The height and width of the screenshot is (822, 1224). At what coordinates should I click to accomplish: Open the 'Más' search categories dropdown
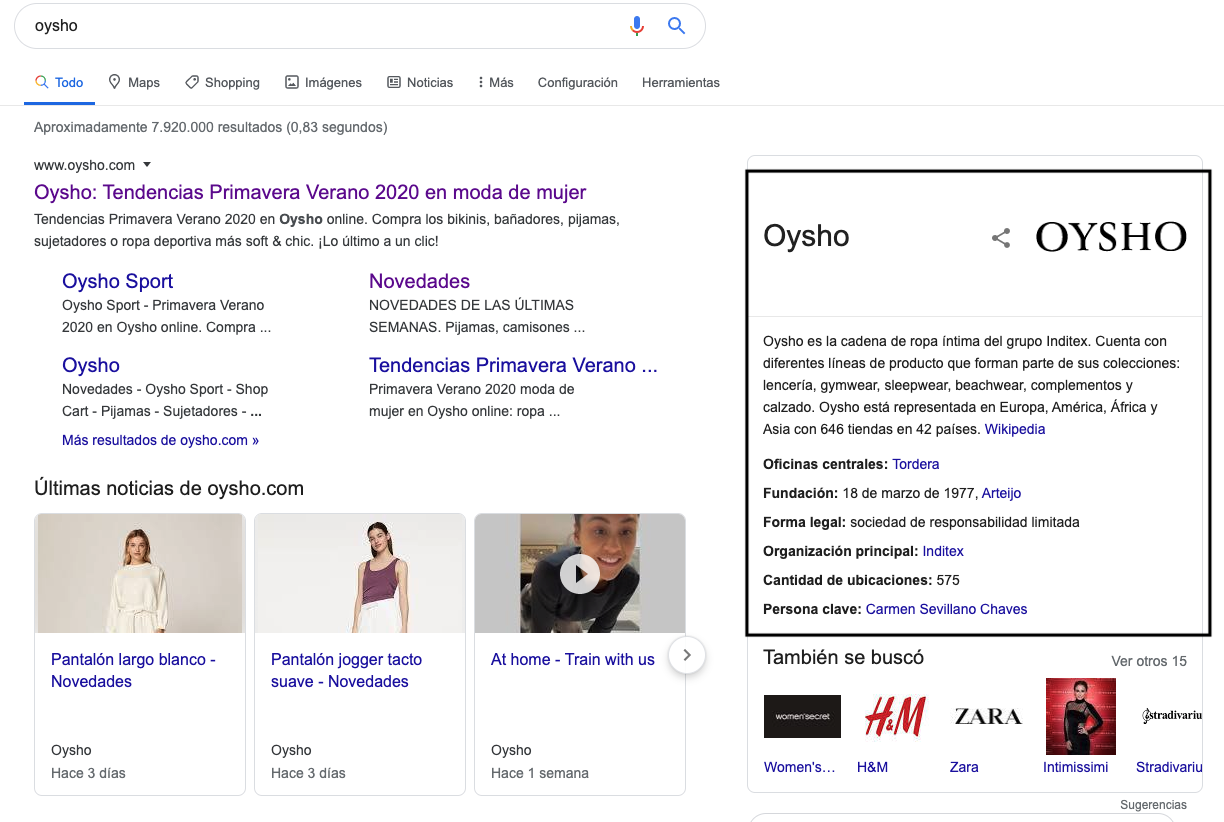494,82
